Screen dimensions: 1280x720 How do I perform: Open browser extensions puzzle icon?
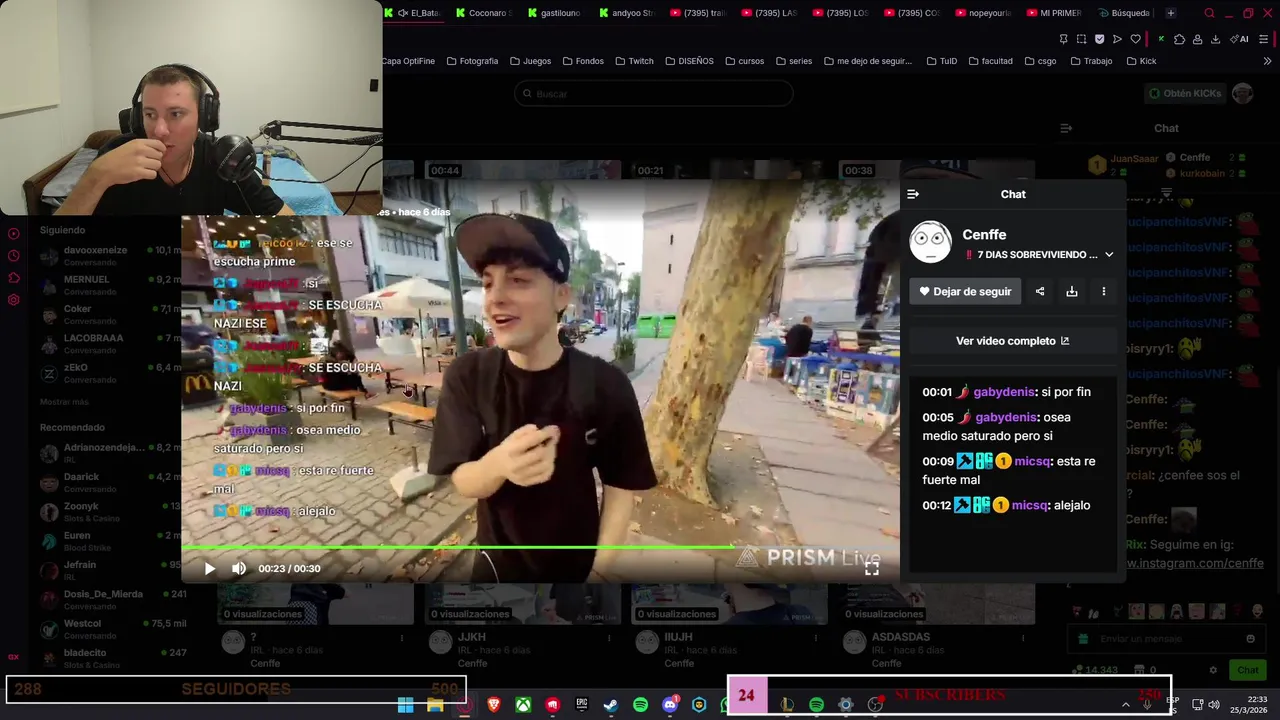[1179, 39]
